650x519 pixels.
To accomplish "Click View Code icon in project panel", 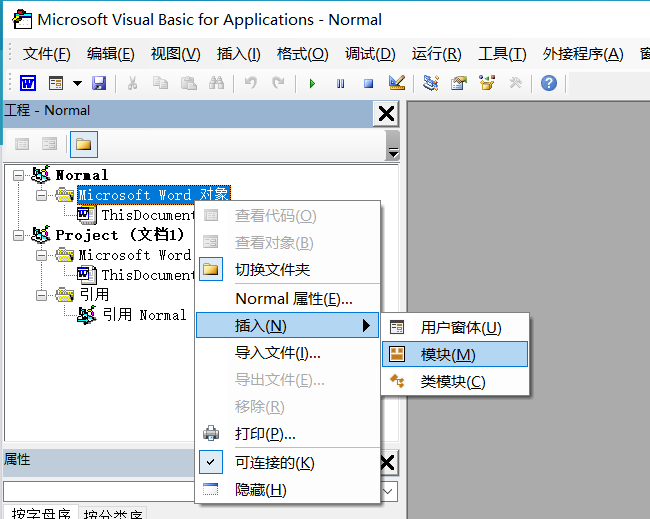I will (22, 144).
